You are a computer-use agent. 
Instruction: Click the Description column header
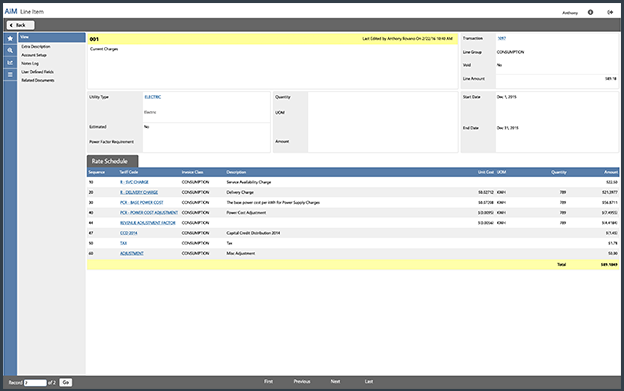236,172
